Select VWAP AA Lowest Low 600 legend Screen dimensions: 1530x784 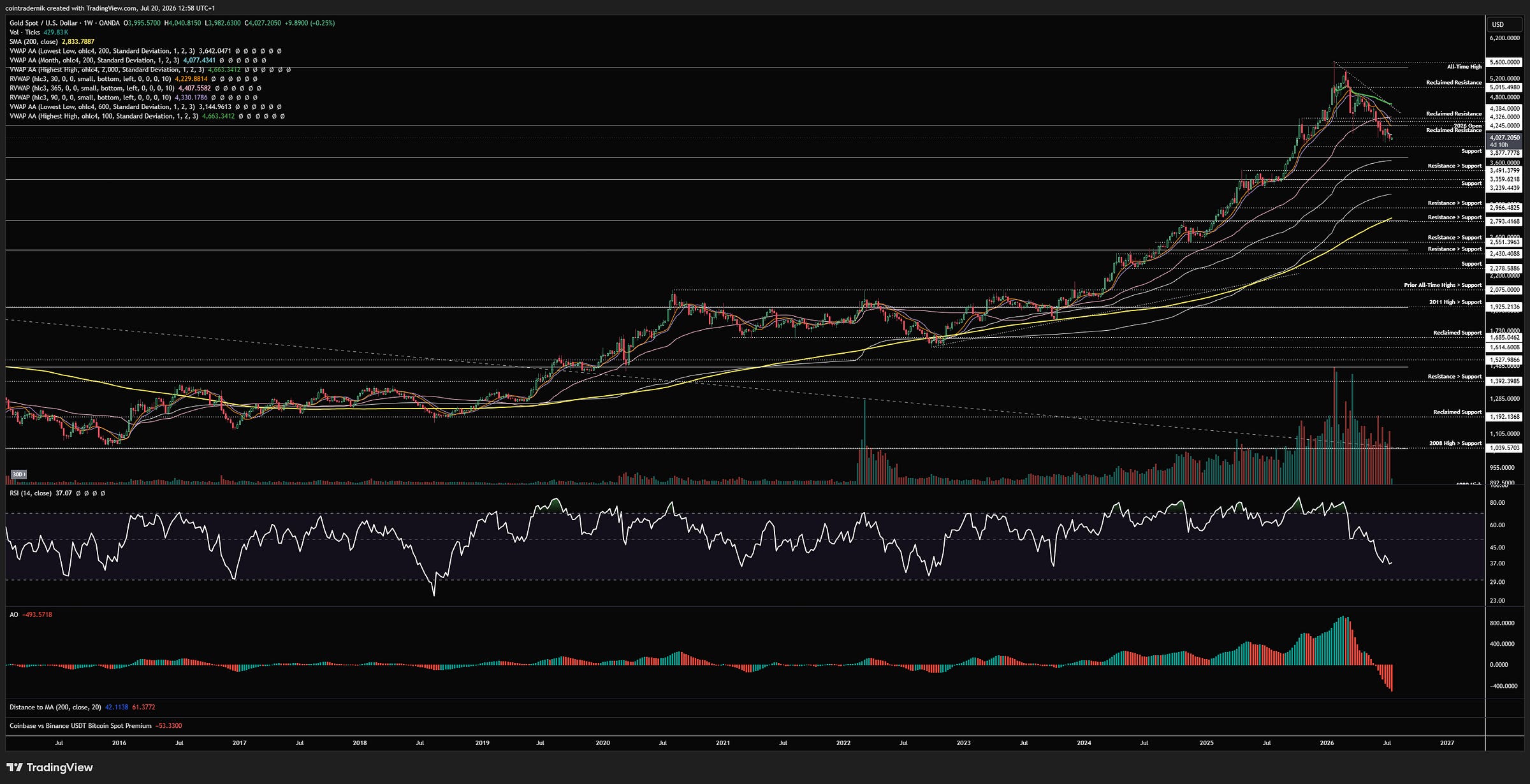145,107
